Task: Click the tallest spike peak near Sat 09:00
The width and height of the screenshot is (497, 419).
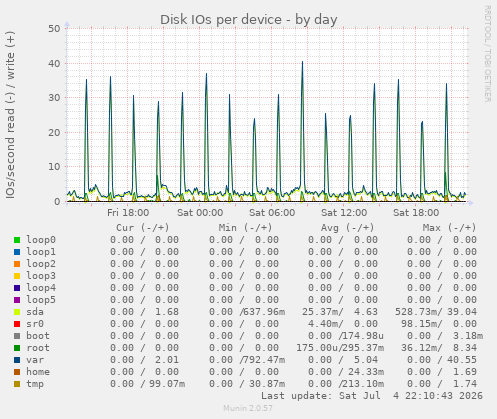Action: (302, 62)
